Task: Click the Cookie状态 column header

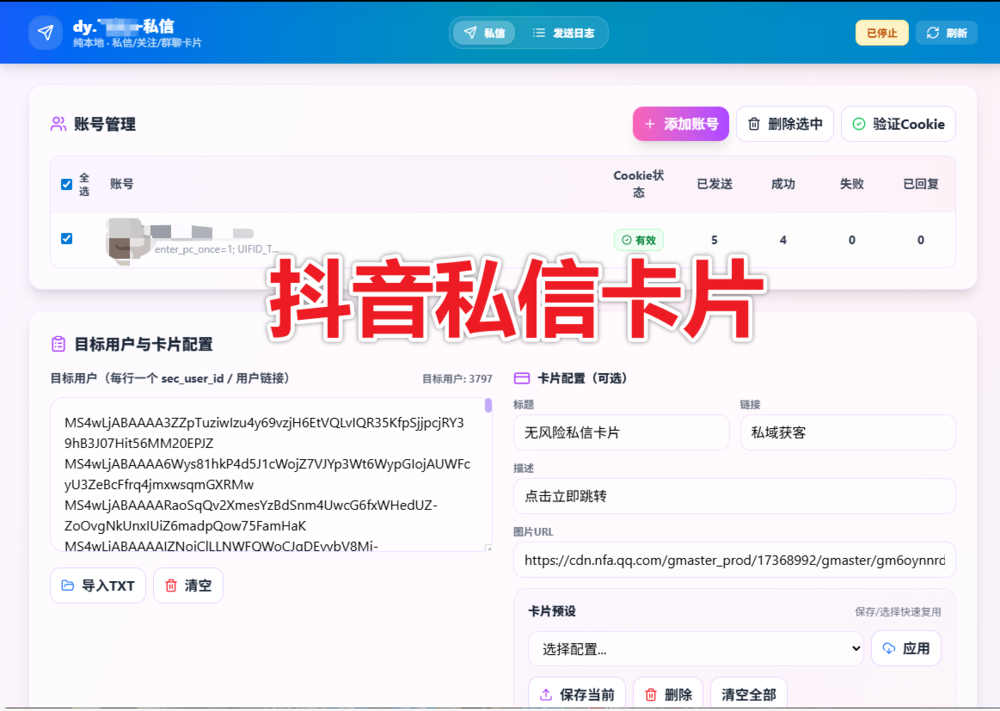Action: click(x=638, y=184)
